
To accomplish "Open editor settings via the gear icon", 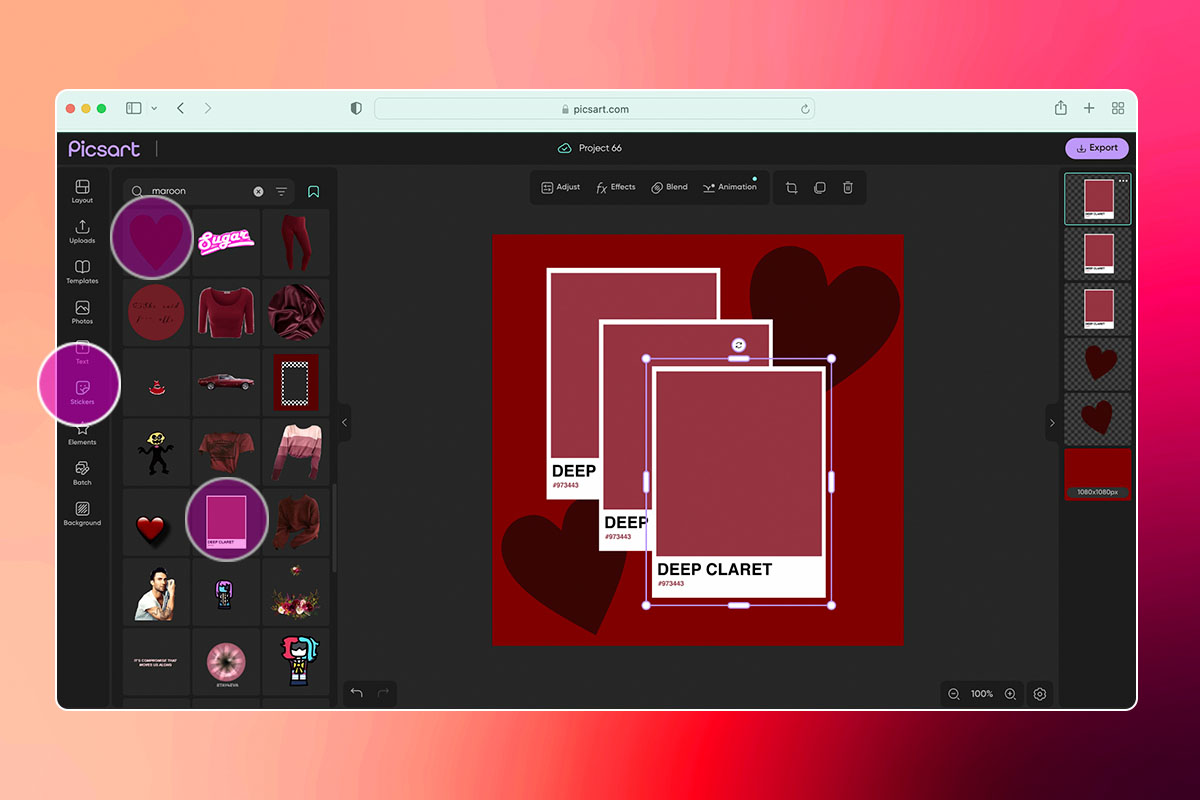I will tap(1039, 693).
